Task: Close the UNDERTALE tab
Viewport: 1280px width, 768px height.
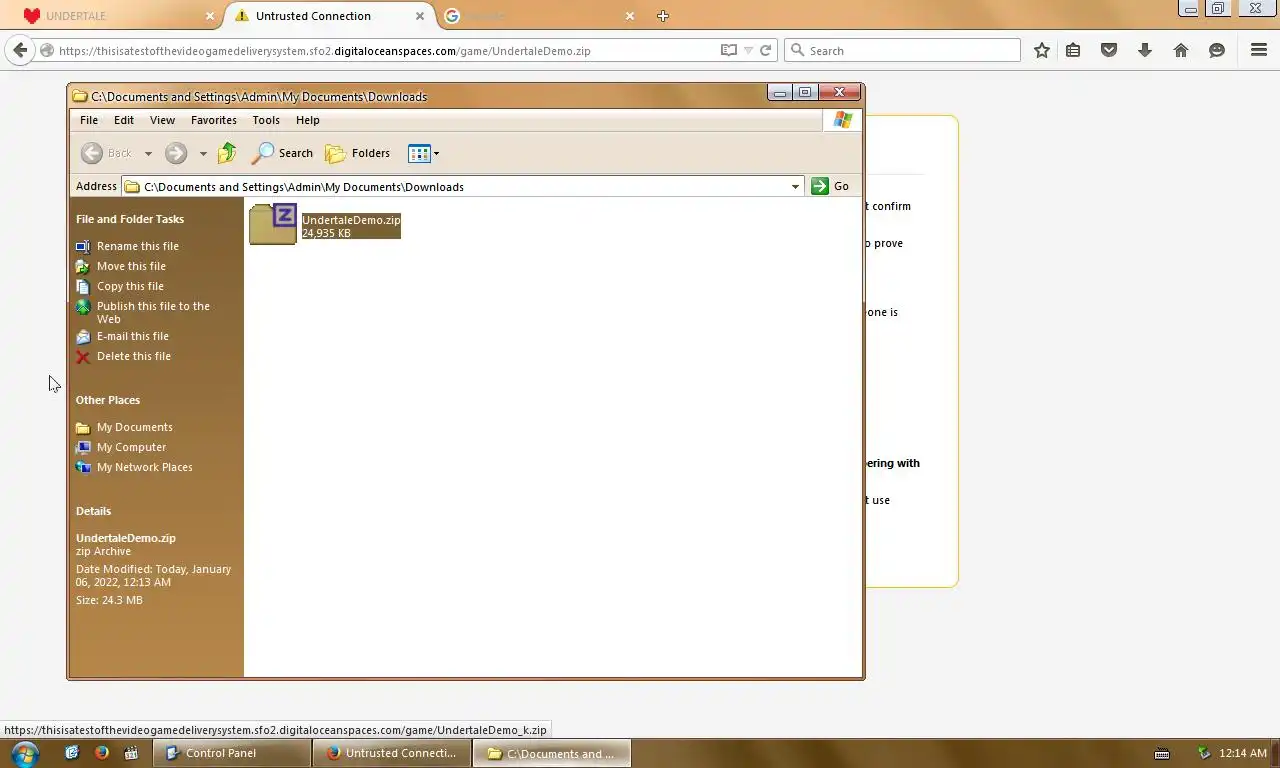Action: (x=210, y=16)
